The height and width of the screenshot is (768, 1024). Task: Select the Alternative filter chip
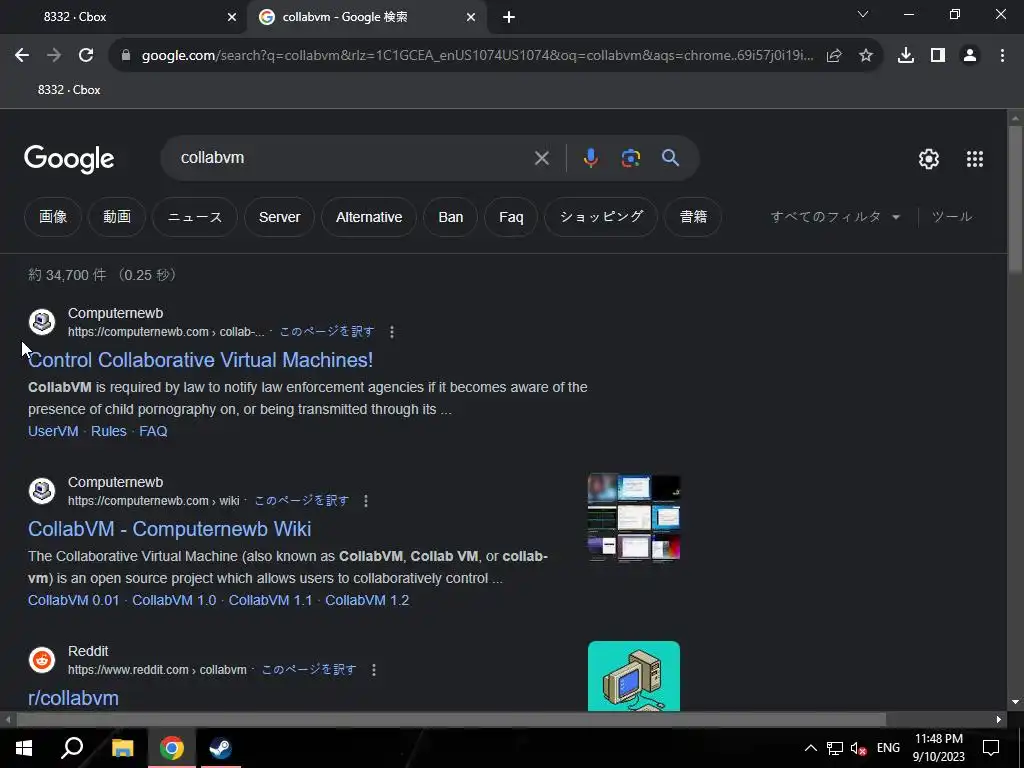369,217
